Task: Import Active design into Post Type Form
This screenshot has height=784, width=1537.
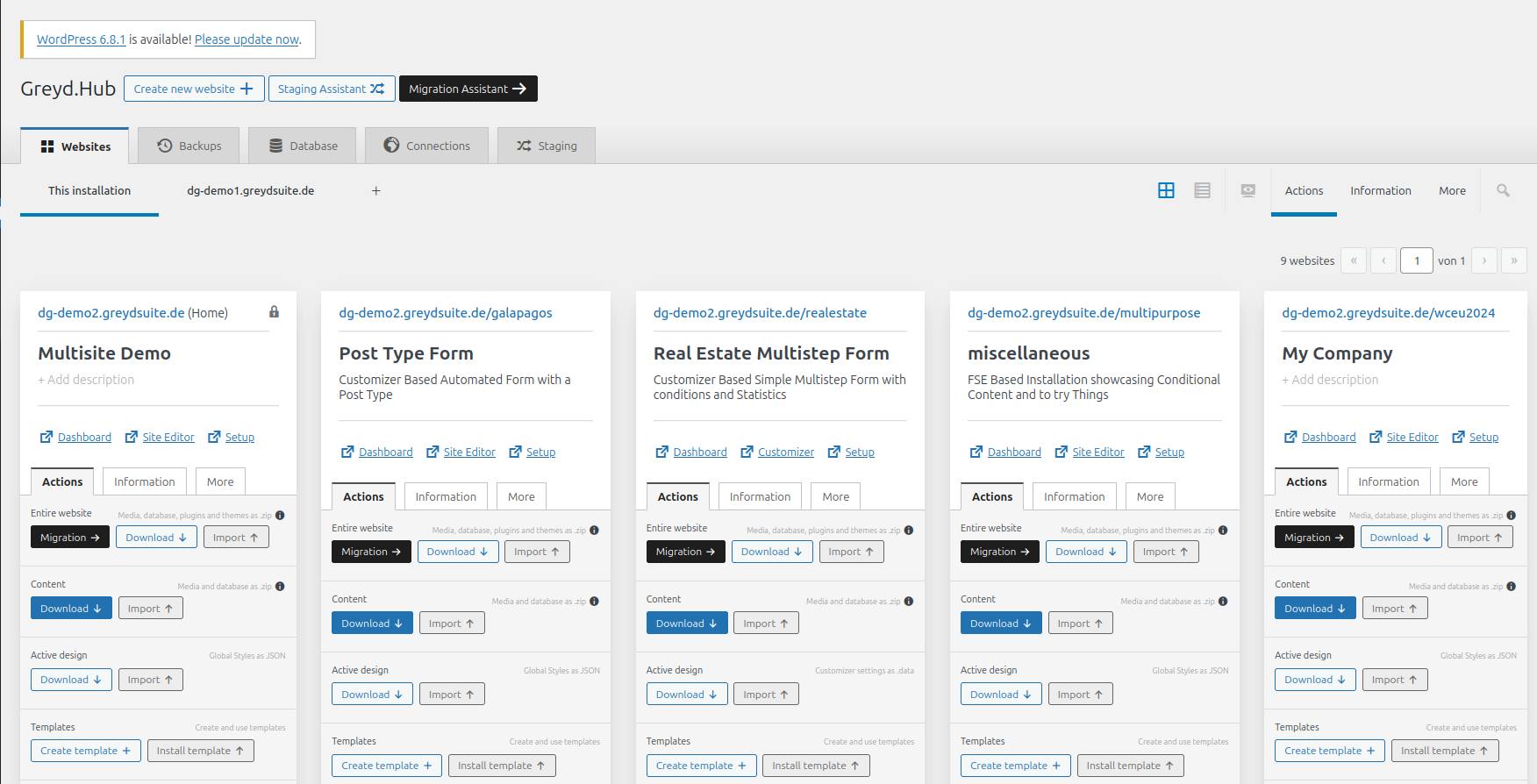Action: pos(452,695)
